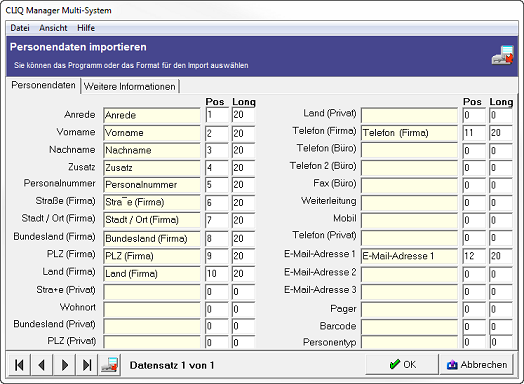Viewport: 524px width, 384px height.
Task: Click the empty E-Mail-Adresse 2 field
Action: [409, 274]
